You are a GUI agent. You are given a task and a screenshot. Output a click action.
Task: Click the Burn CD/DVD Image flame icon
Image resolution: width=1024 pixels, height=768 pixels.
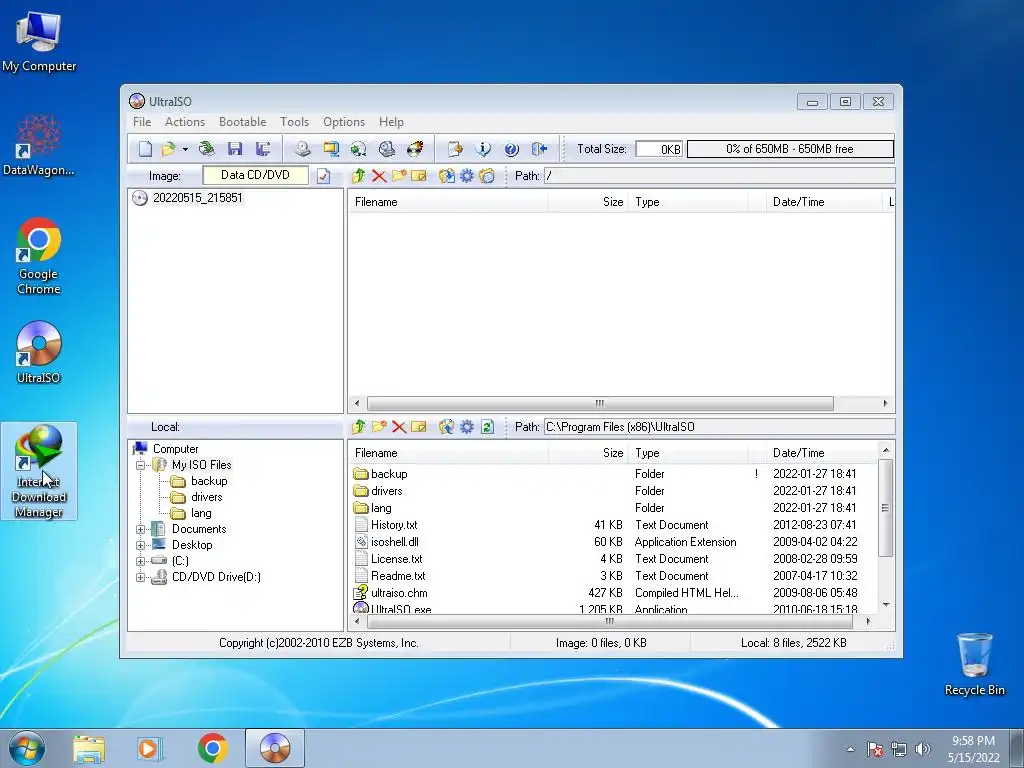[415, 149]
